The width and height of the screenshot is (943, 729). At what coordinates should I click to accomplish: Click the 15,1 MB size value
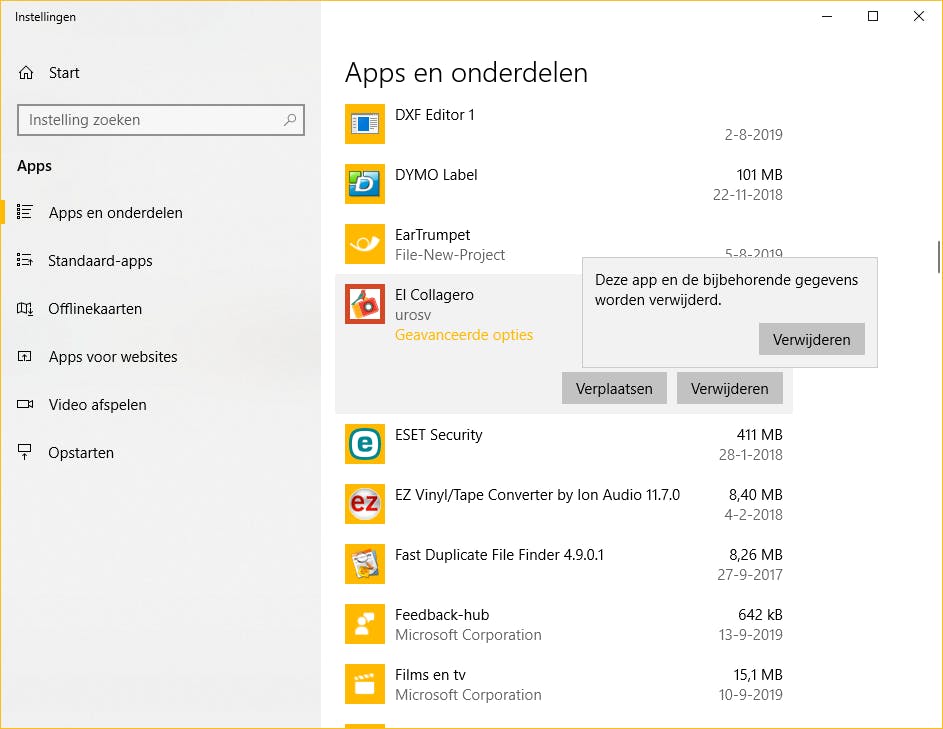point(758,675)
